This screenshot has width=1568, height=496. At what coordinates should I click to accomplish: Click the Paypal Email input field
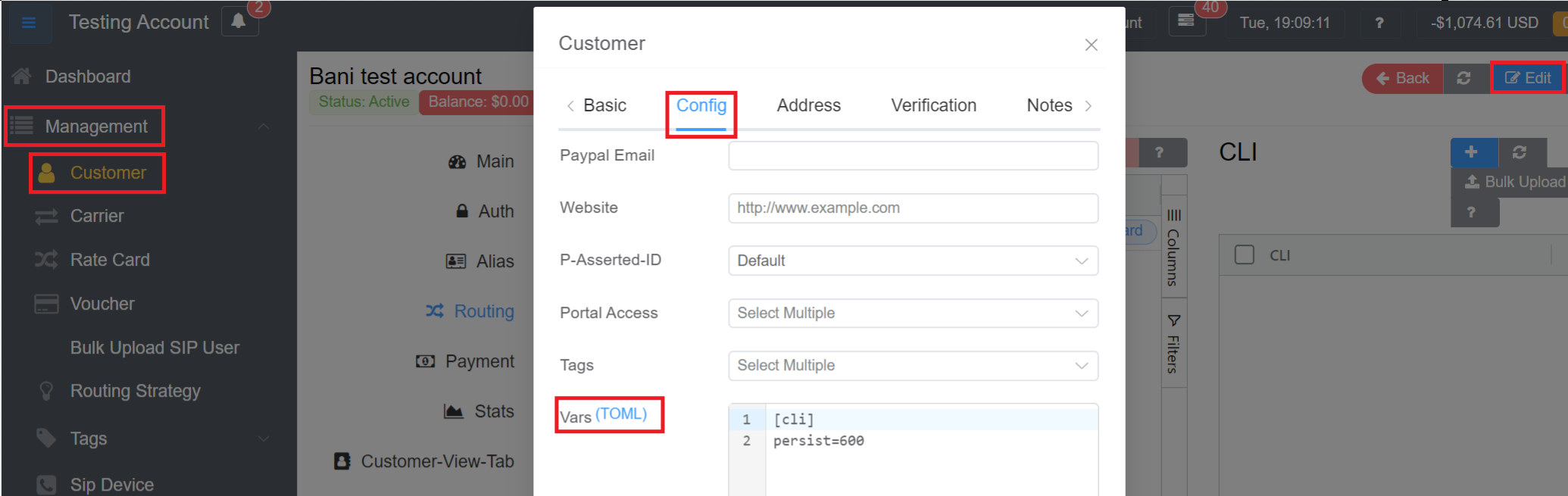pos(912,156)
